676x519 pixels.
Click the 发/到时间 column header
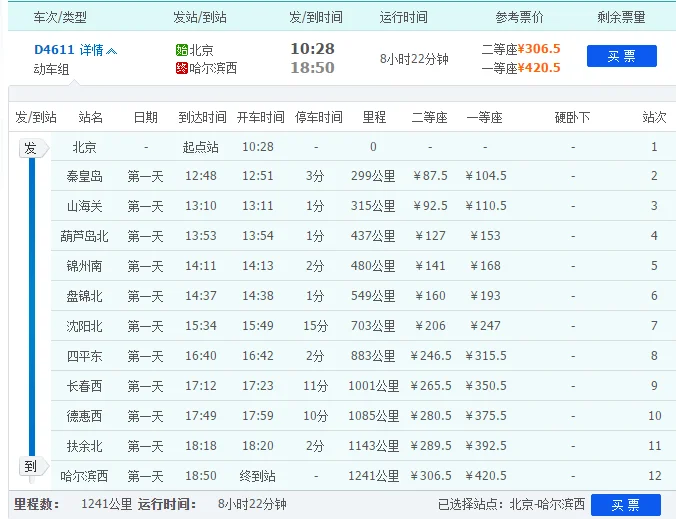pyautogui.click(x=316, y=17)
